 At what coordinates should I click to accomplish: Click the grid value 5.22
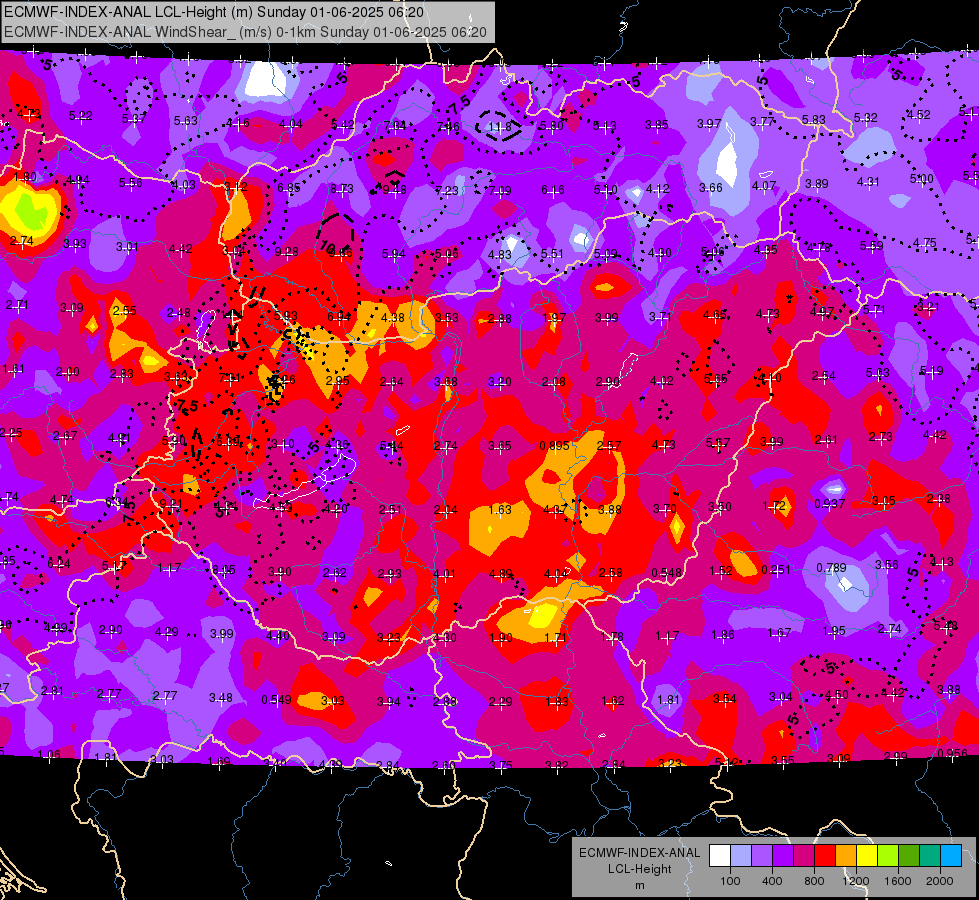point(81,116)
